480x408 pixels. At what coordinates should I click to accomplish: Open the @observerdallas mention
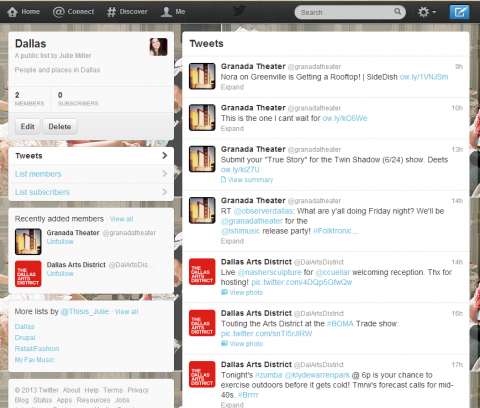coord(263,211)
